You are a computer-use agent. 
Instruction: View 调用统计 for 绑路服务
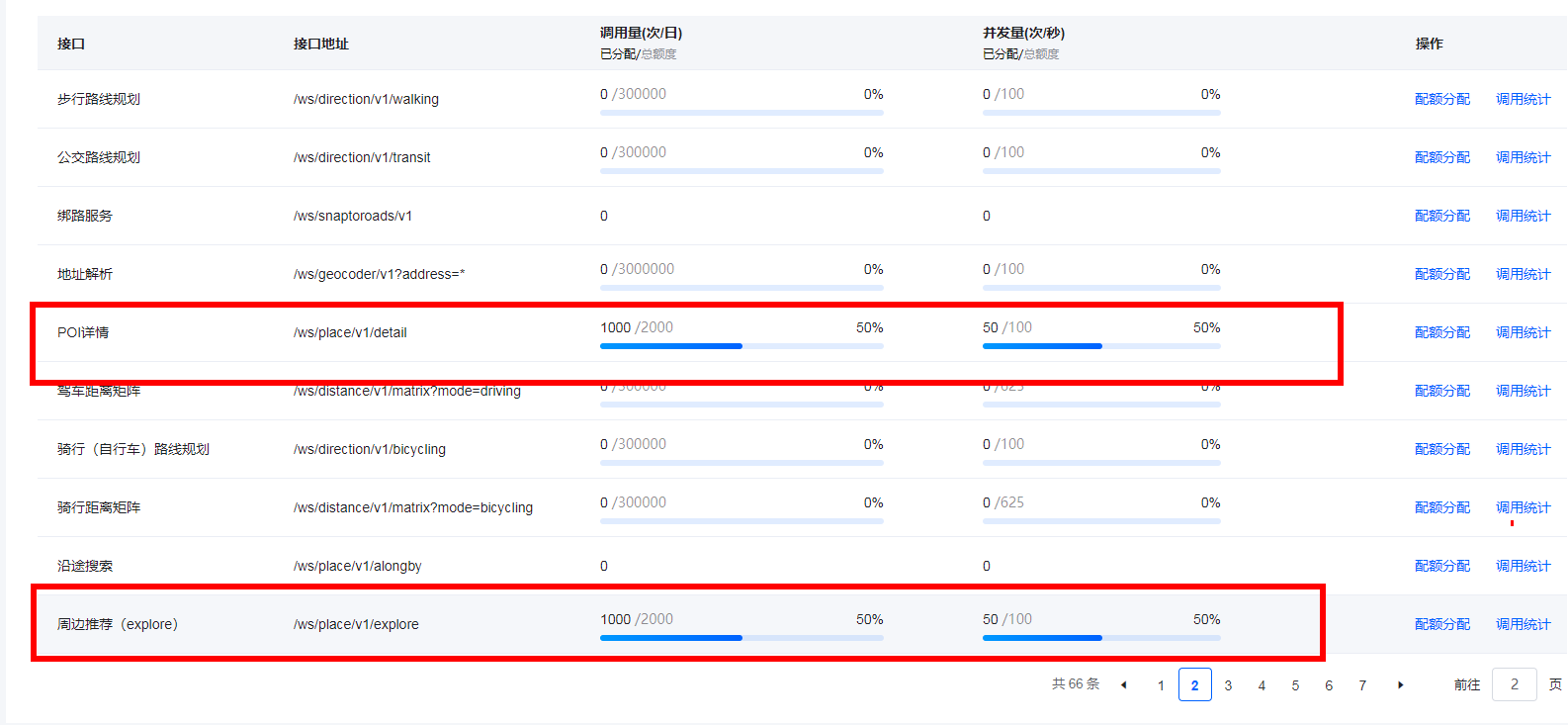point(1523,216)
